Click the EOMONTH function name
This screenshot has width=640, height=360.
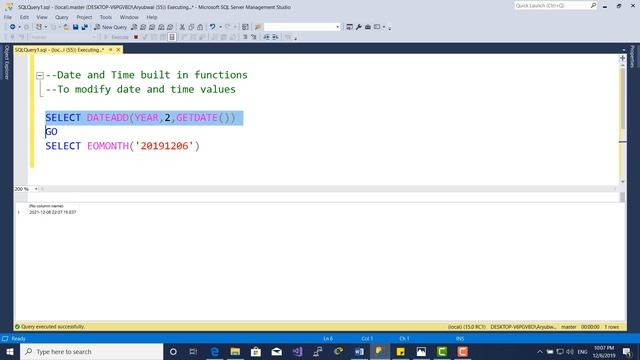pos(108,146)
